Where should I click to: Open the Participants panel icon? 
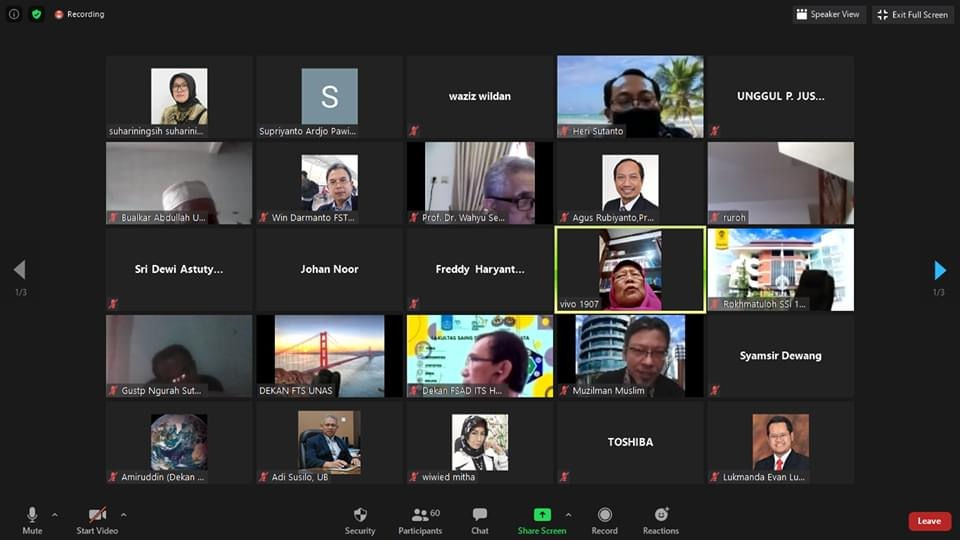tap(420, 515)
